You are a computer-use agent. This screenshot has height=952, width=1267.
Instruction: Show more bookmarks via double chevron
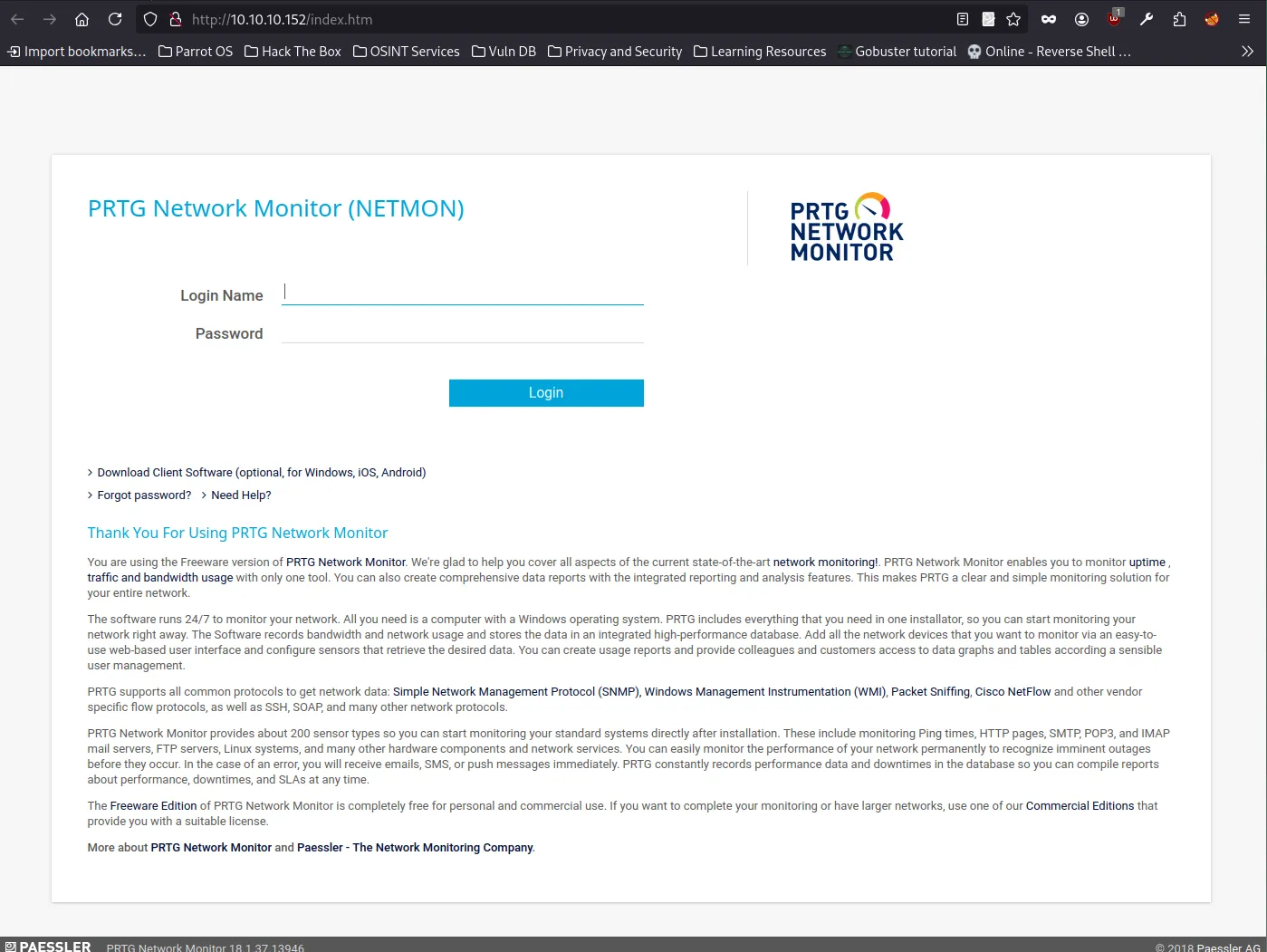(x=1247, y=52)
